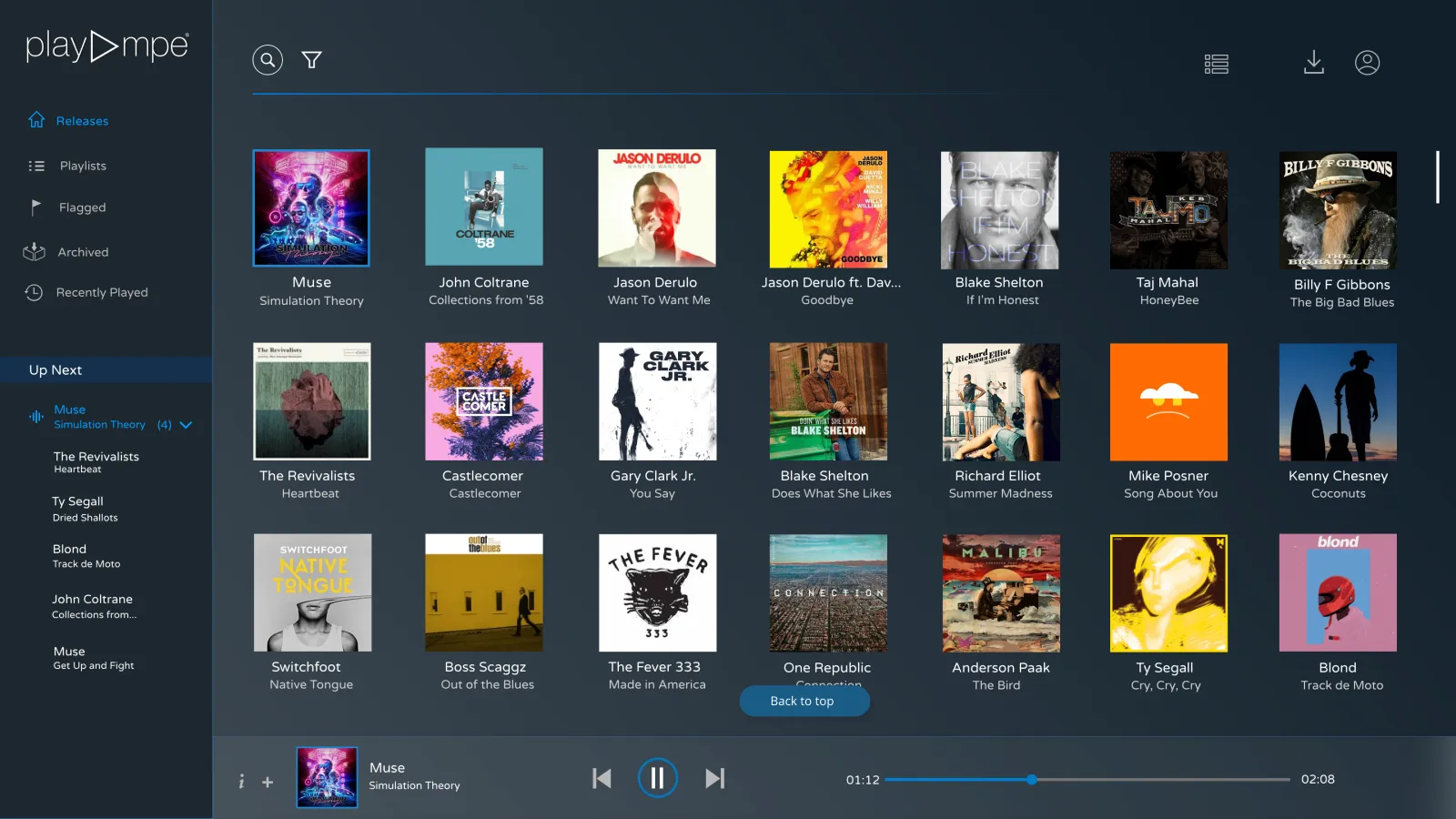Open Taj Mahal HoneyBee album cover
Image resolution: width=1456 pixels, height=819 pixels.
pyautogui.click(x=1169, y=210)
